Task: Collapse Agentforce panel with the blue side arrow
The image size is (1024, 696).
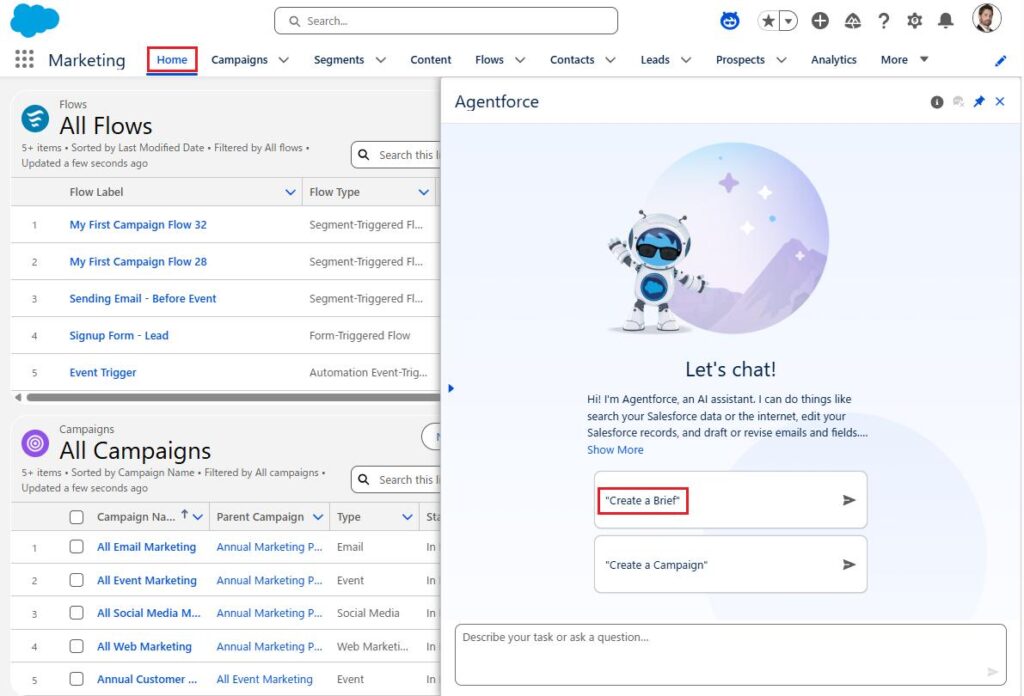Action: (x=451, y=388)
